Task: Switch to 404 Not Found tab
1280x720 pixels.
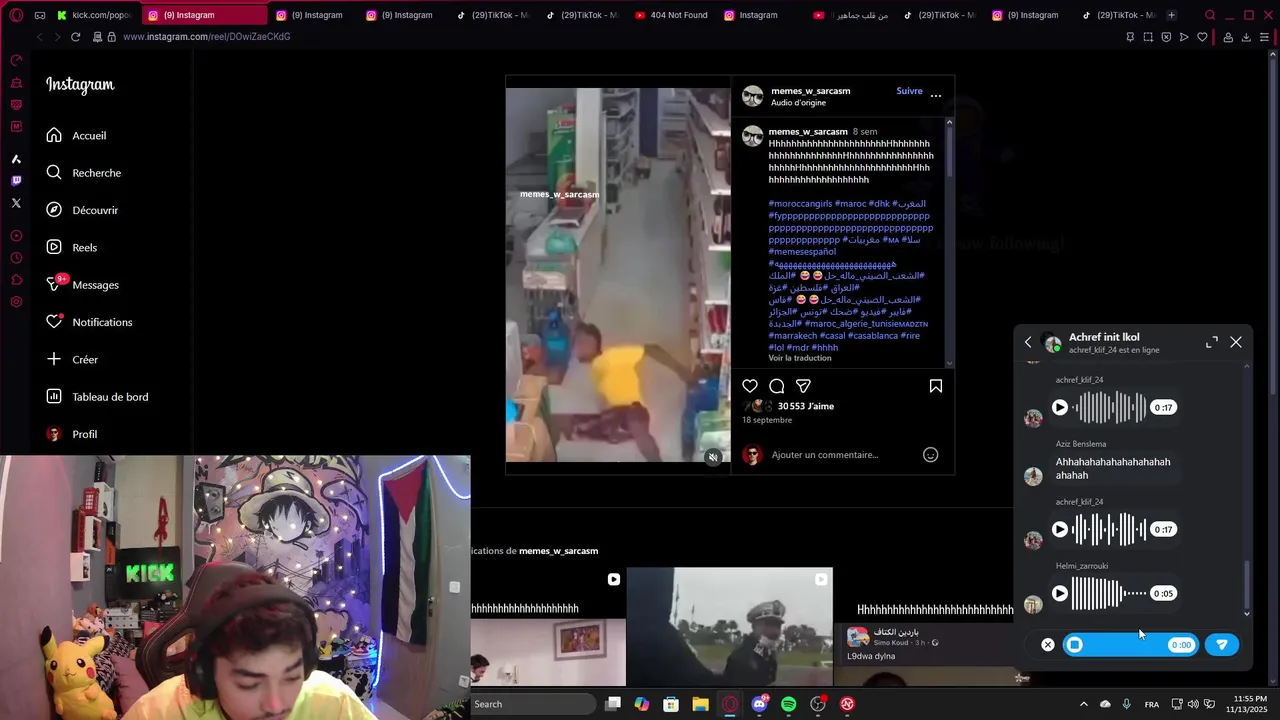Action: tap(672, 15)
